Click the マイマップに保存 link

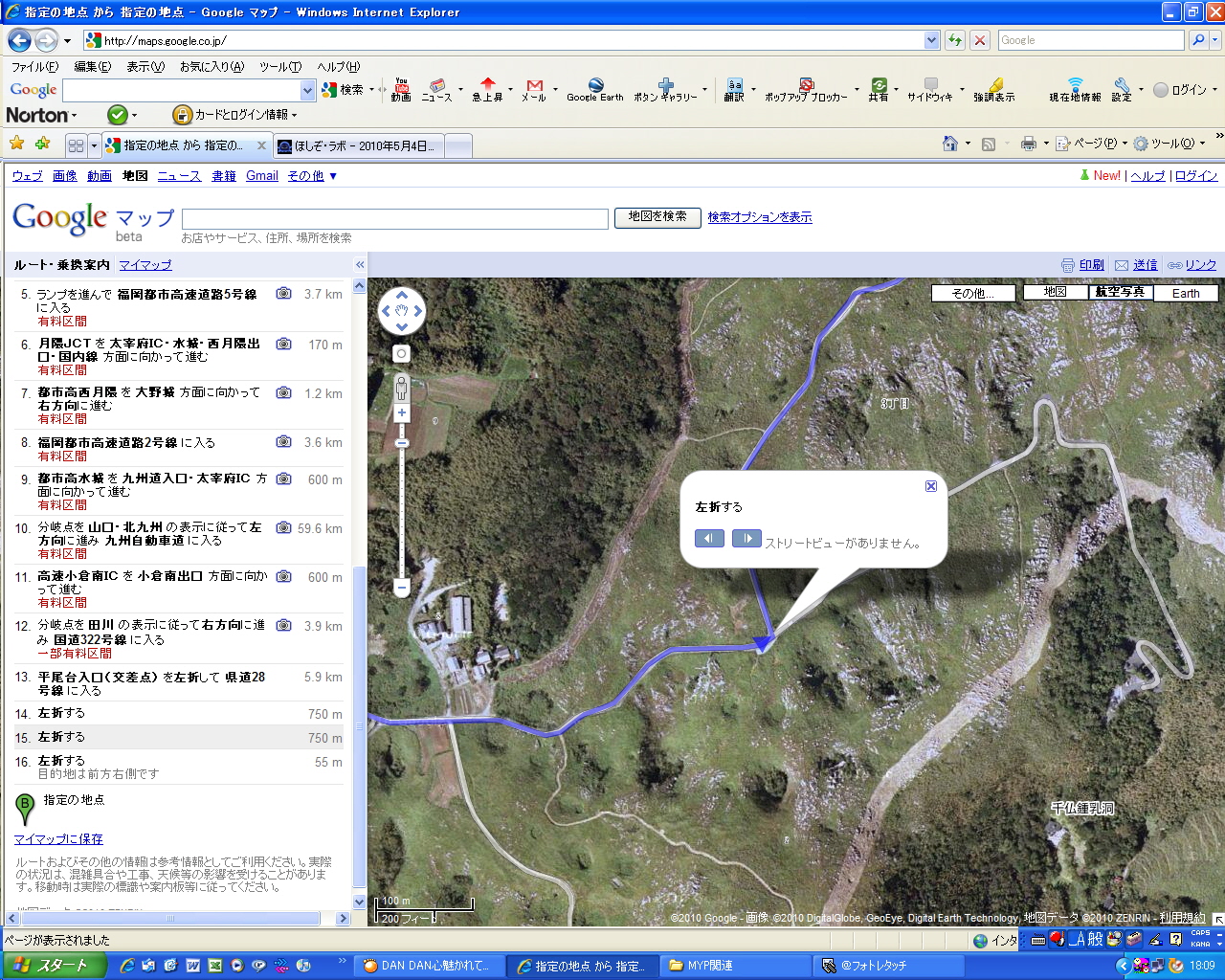pos(58,839)
